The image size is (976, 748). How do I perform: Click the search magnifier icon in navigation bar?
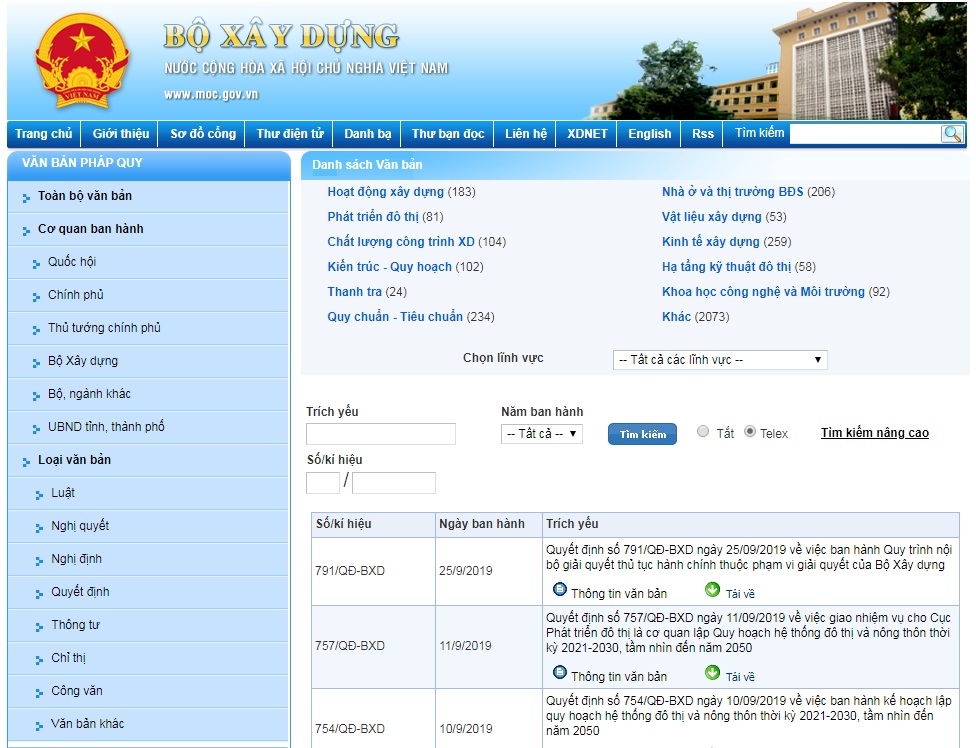coord(952,134)
